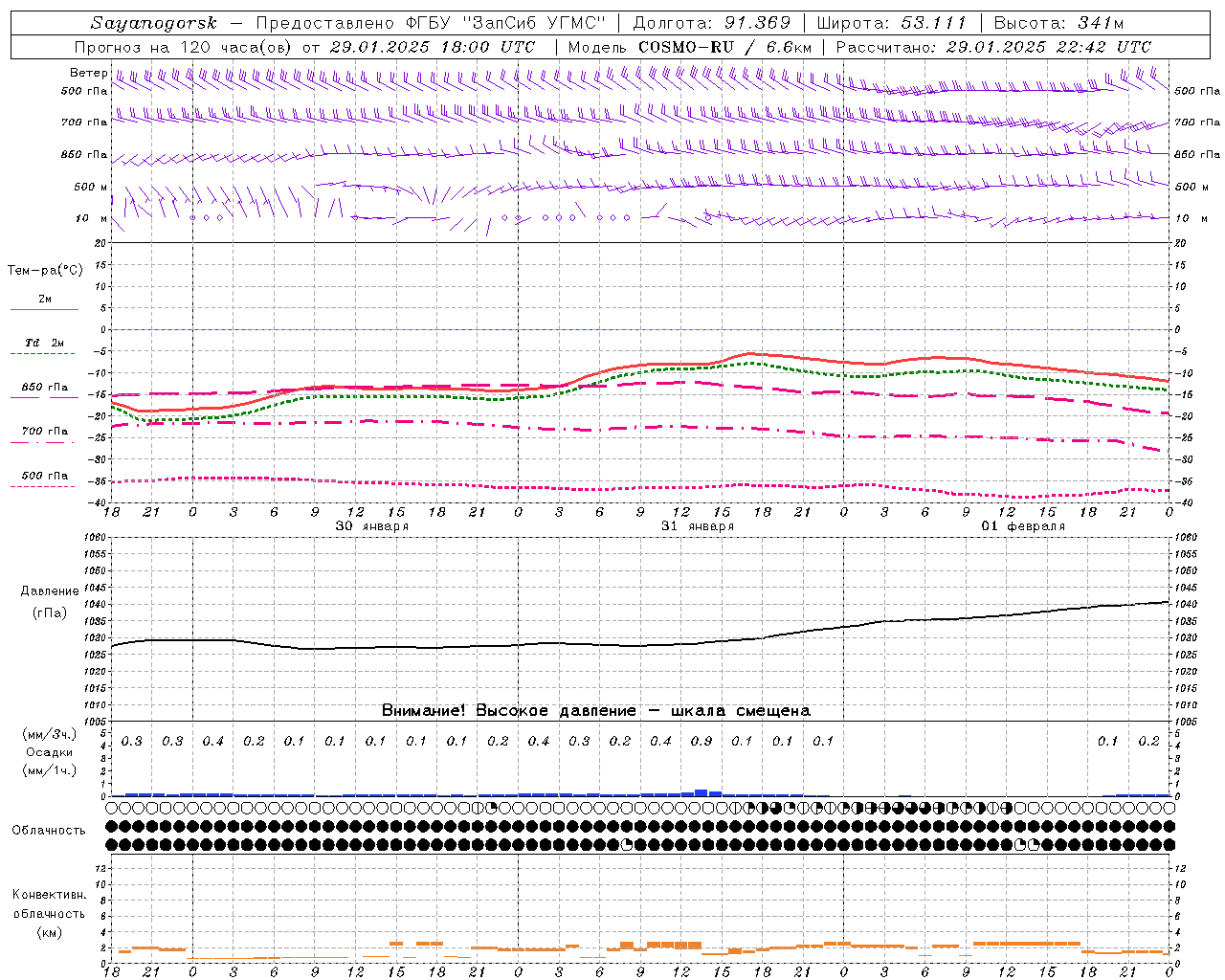This screenshot has width=1225, height=980.
Task: Click "Рассчитано: 29.01.2025 22:42 UTC" text
Action: (993, 47)
